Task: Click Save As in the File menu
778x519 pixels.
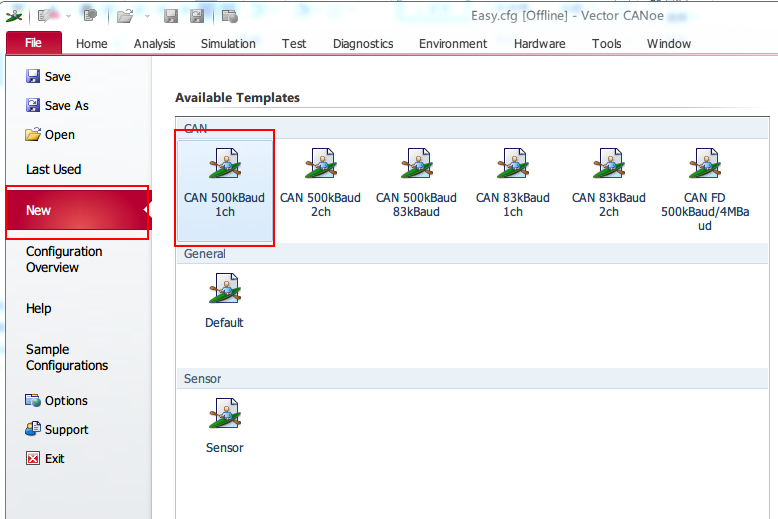Action: tap(66, 106)
